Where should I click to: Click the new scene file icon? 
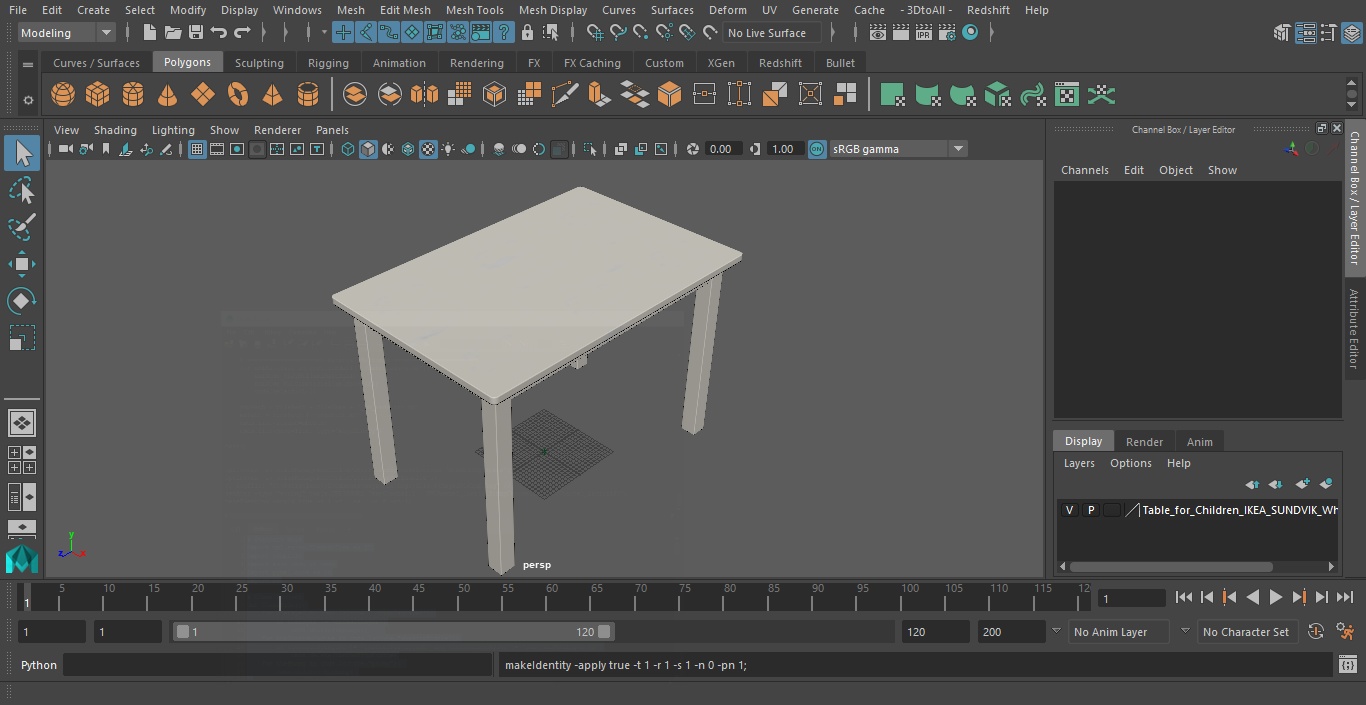(149, 33)
